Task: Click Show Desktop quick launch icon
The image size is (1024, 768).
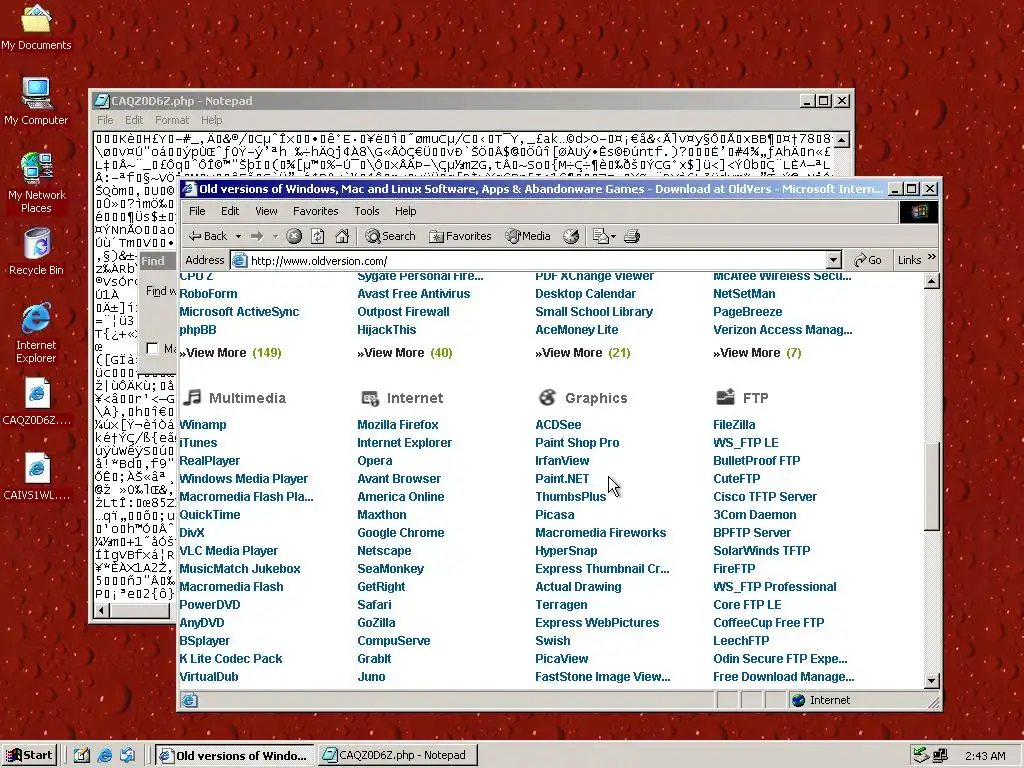Action: [82, 756]
